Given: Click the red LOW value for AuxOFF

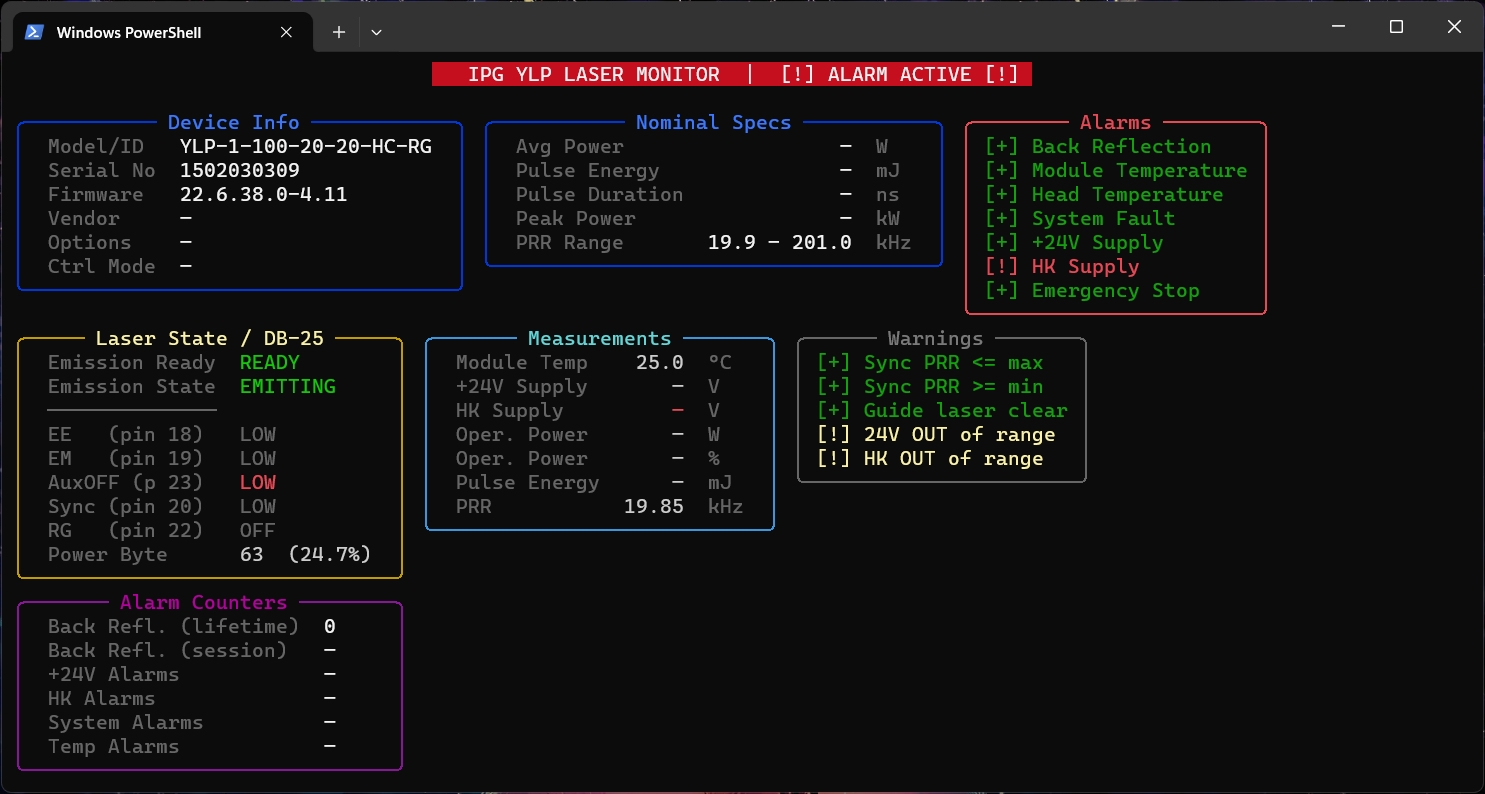Looking at the screenshot, I should point(257,483).
